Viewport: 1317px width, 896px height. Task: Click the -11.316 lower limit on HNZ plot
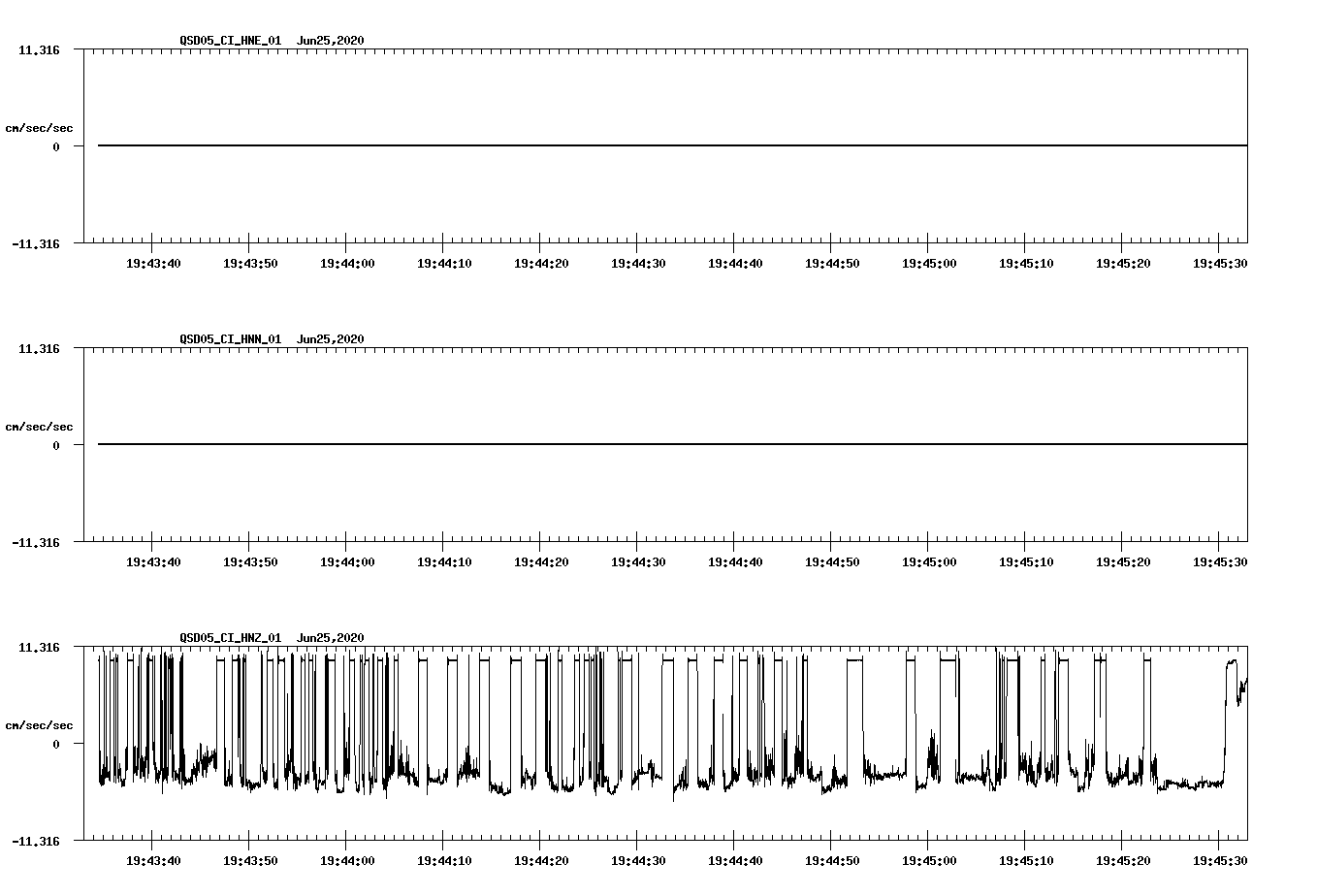(x=36, y=841)
